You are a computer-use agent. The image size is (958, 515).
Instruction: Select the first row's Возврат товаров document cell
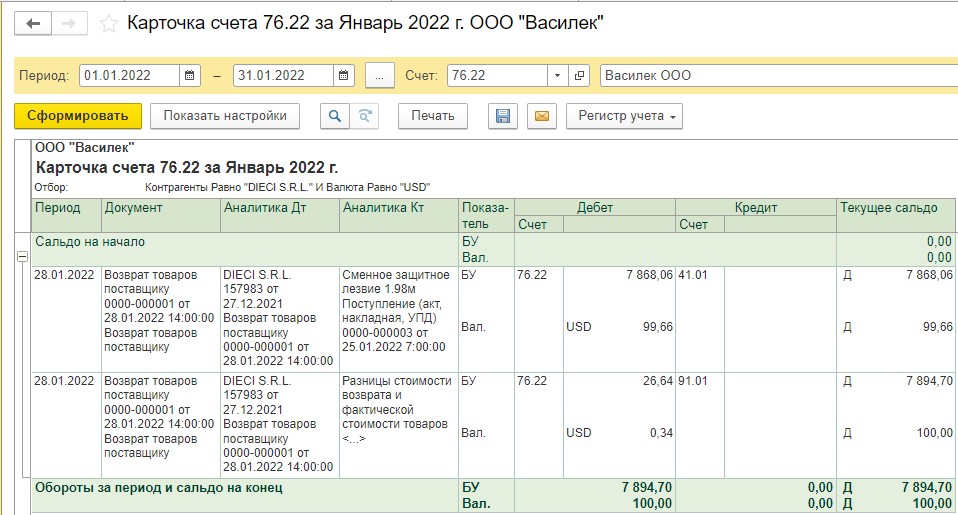[x=160, y=310]
